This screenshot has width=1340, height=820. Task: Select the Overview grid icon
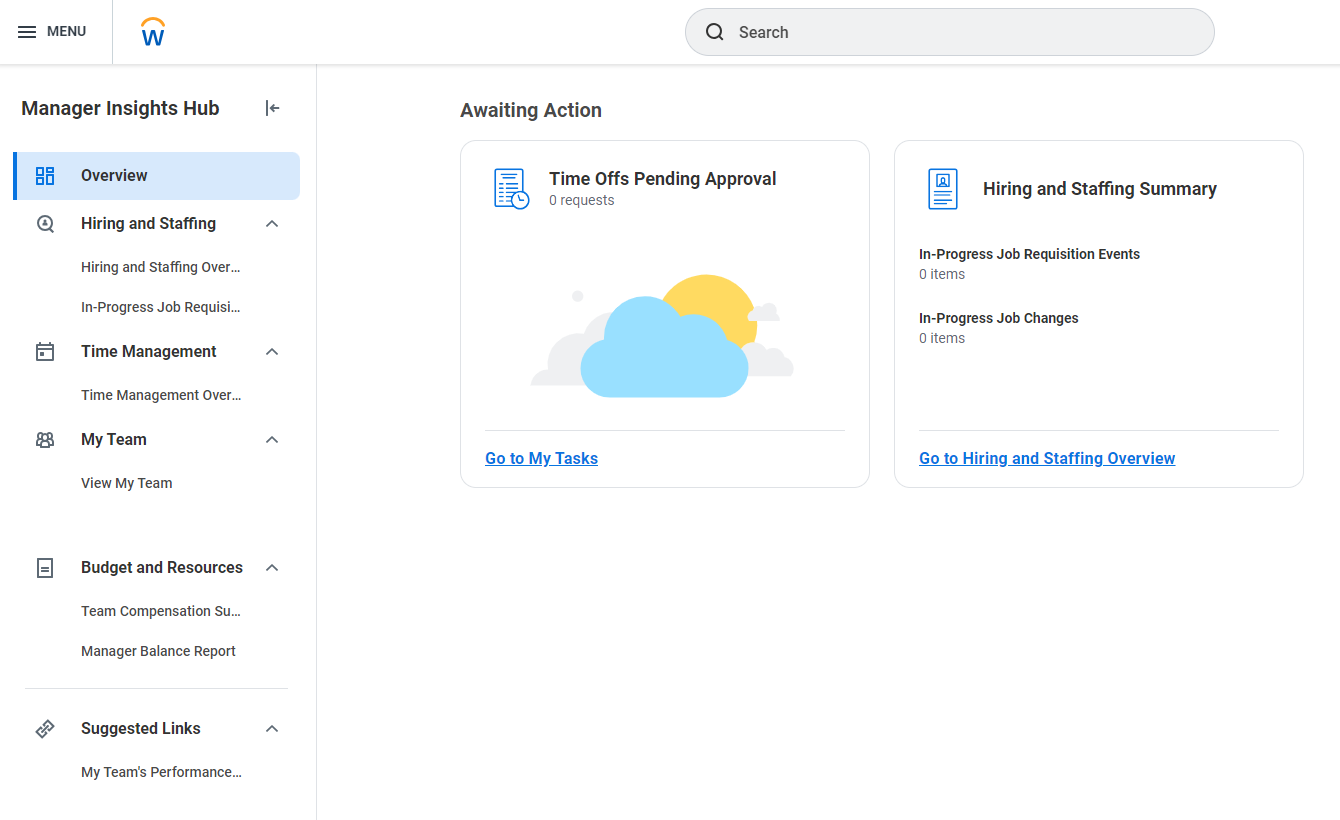[44, 175]
